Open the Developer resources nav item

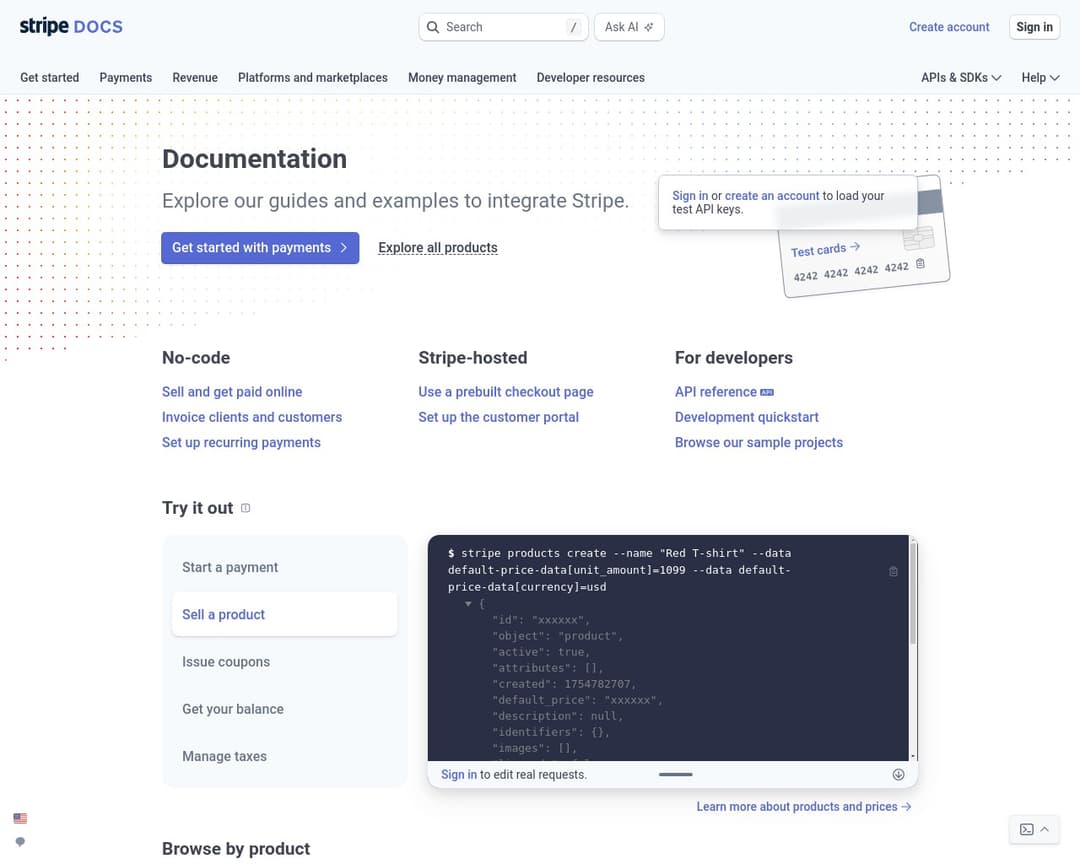[590, 78]
